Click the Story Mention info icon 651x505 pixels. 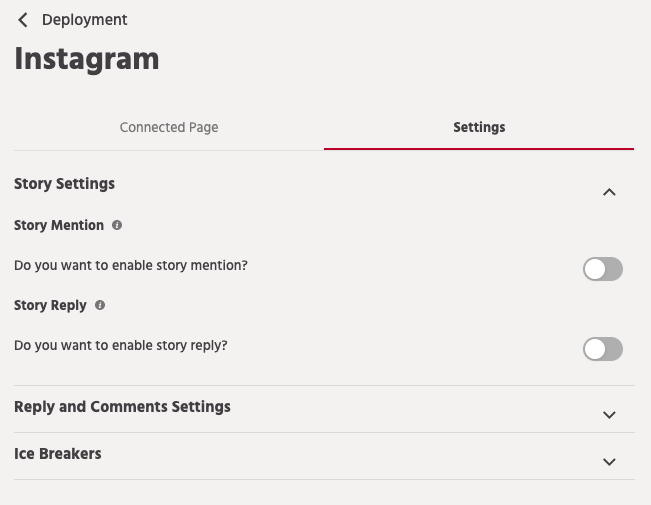(x=117, y=226)
